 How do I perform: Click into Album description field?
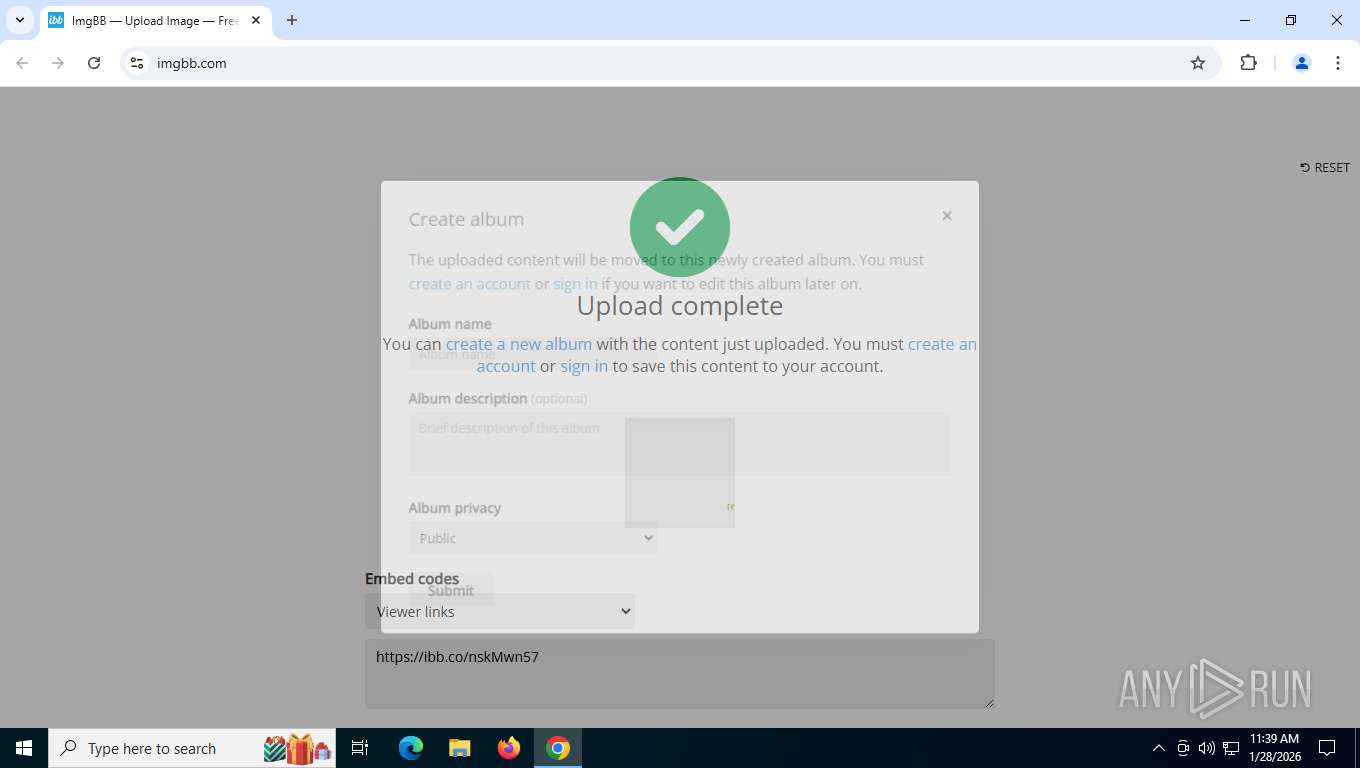tap(680, 444)
